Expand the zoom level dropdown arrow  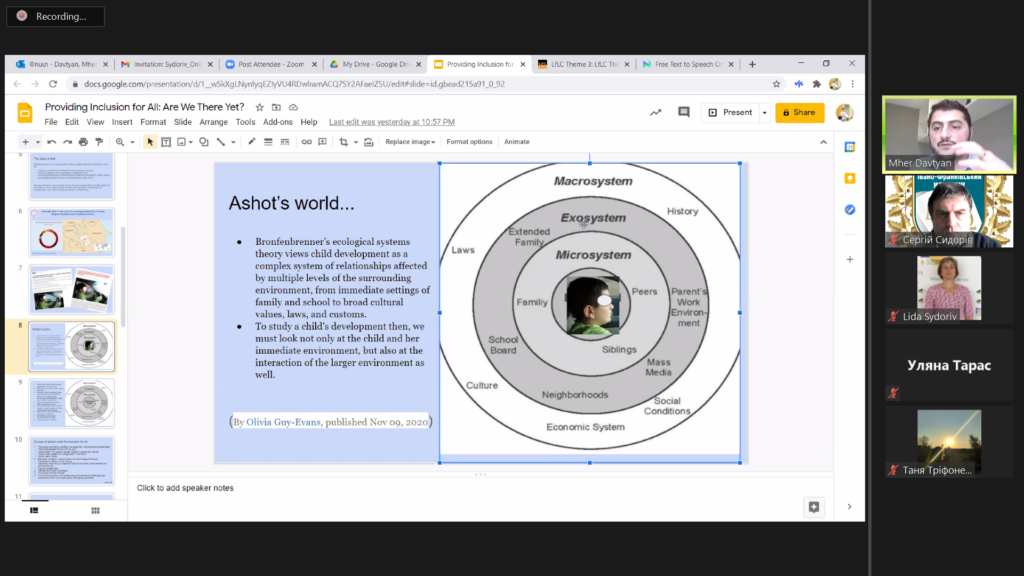(x=133, y=142)
